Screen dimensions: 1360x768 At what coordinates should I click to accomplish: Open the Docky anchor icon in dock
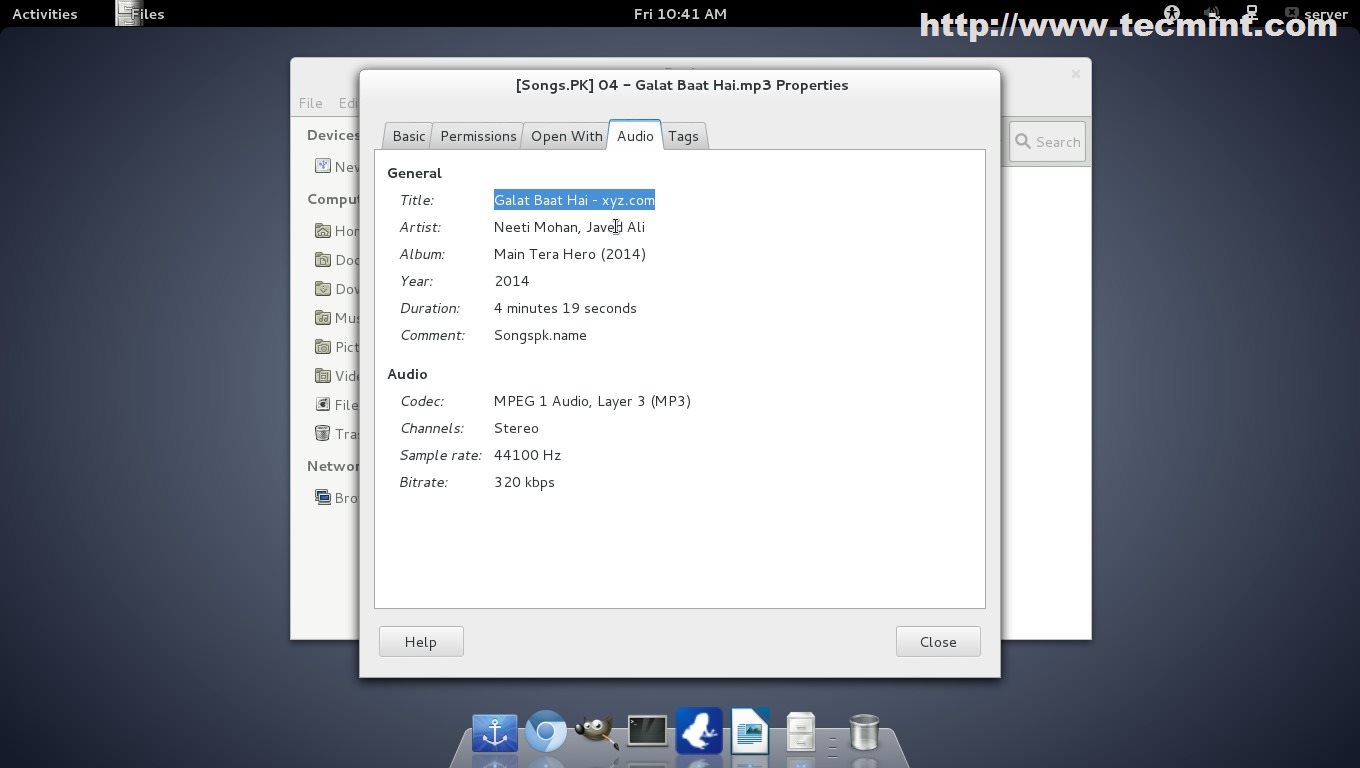pos(494,733)
